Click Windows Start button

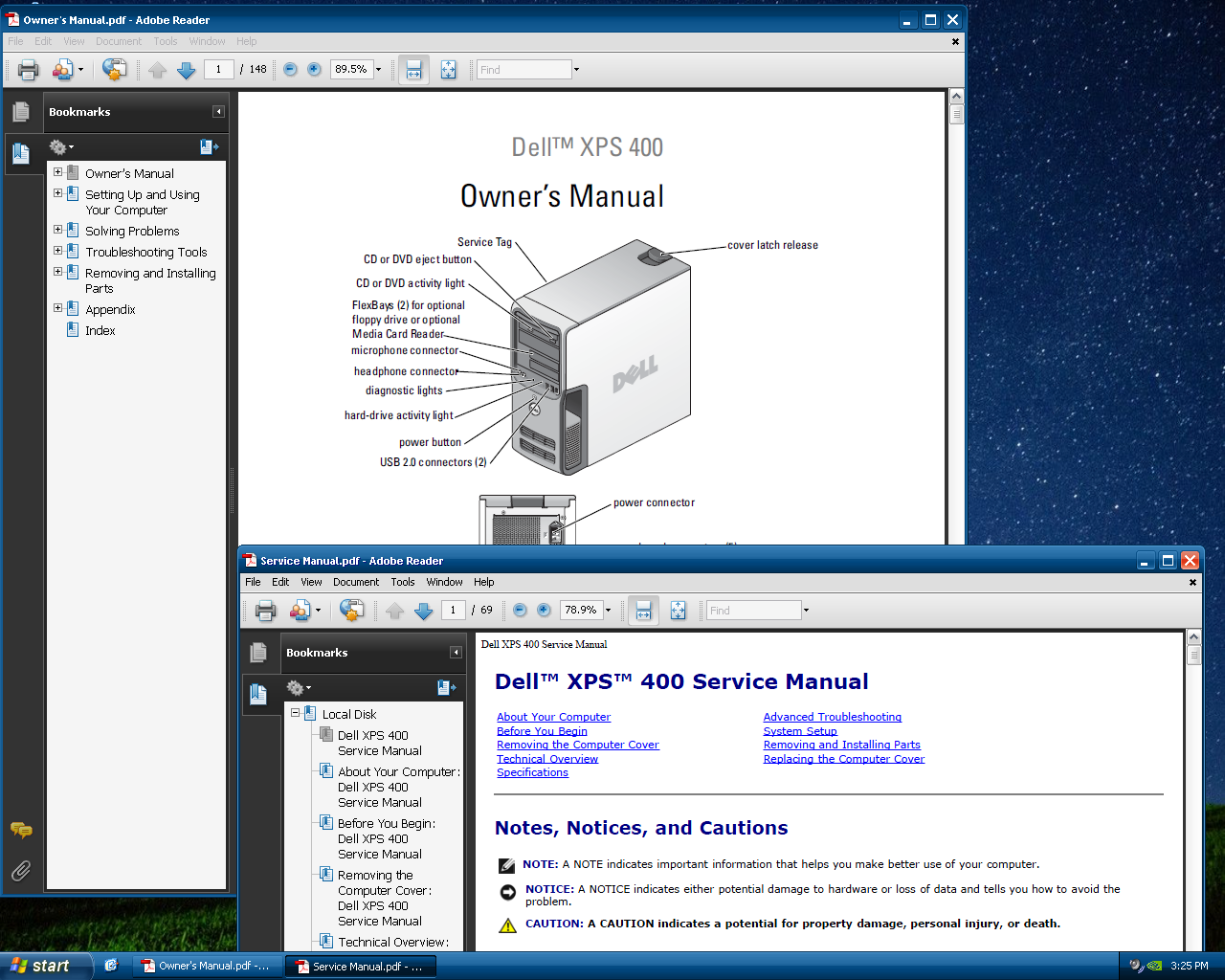click(45, 966)
